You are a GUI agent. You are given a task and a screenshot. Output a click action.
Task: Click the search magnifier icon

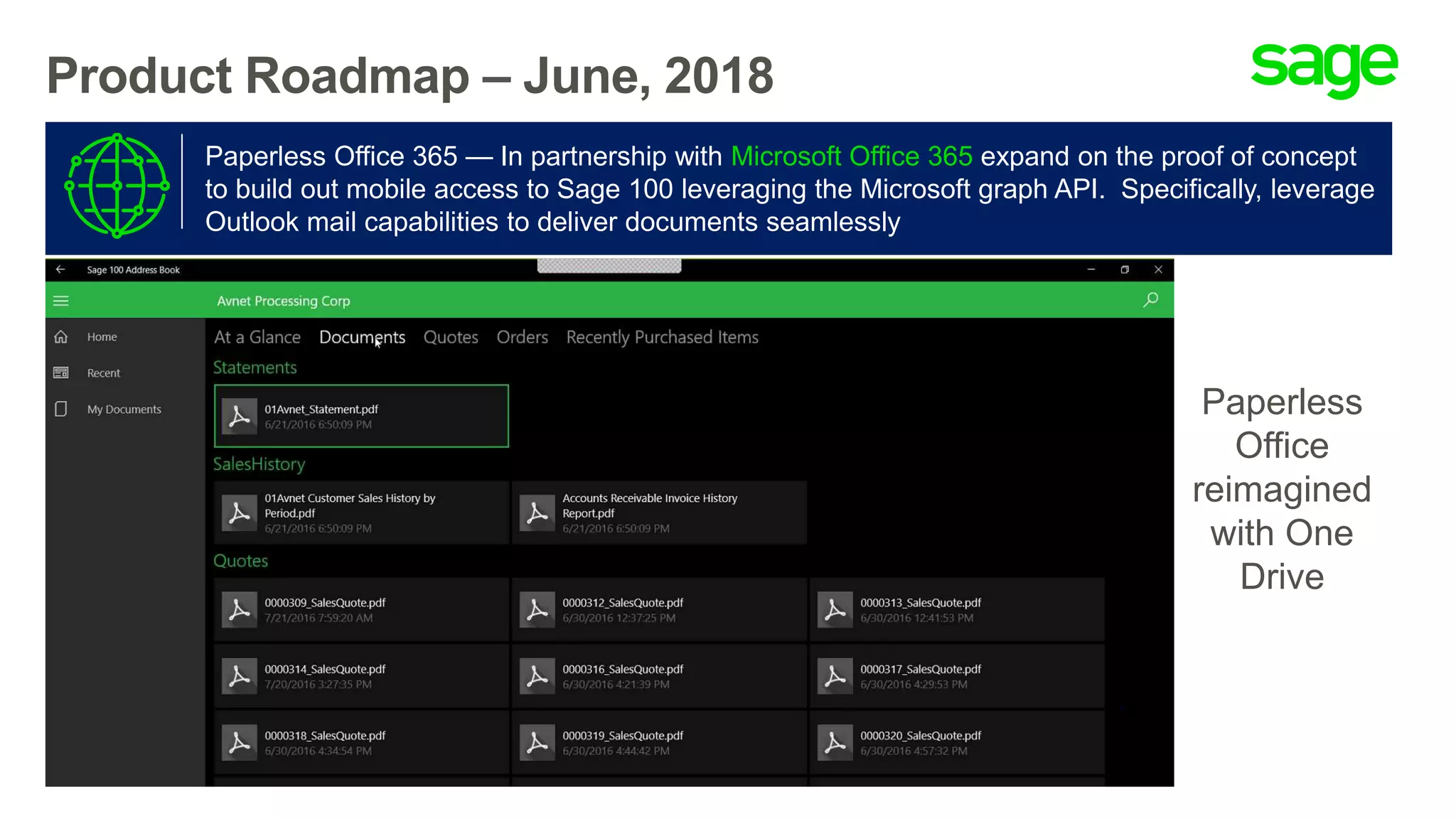pos(1150,300)
